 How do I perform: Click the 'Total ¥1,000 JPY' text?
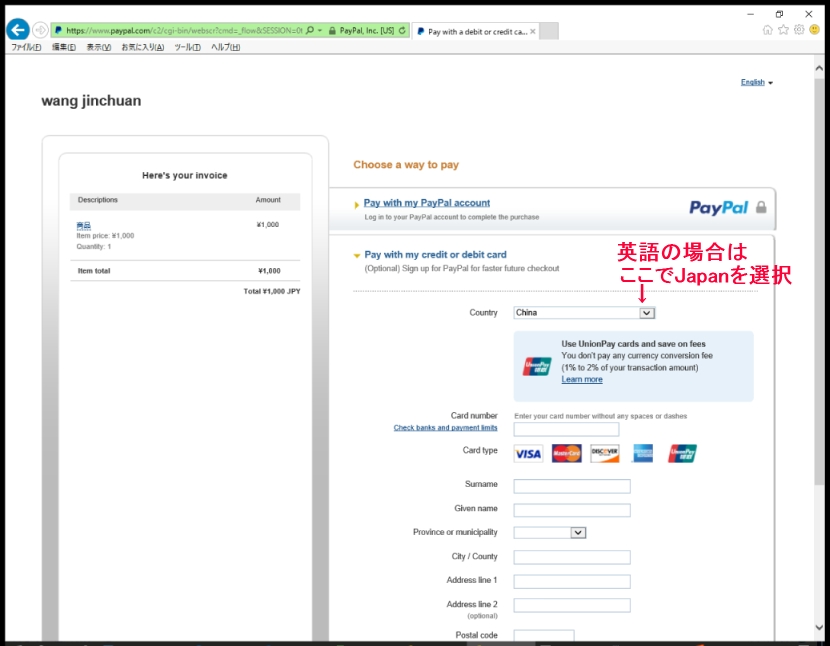tap(272, 291)
